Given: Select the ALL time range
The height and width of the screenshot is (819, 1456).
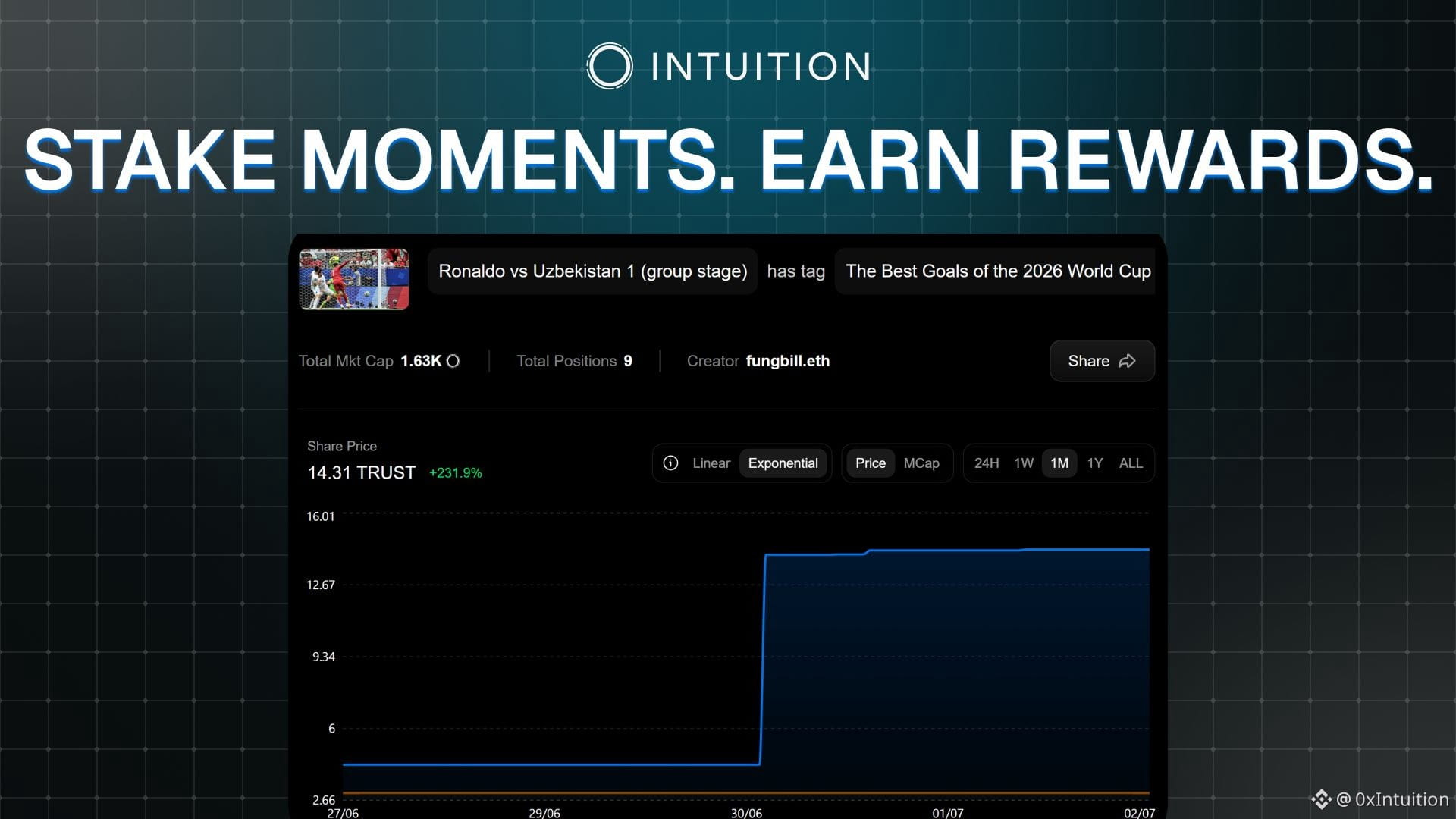Looking at the screenshot, I should (1131, 463).
